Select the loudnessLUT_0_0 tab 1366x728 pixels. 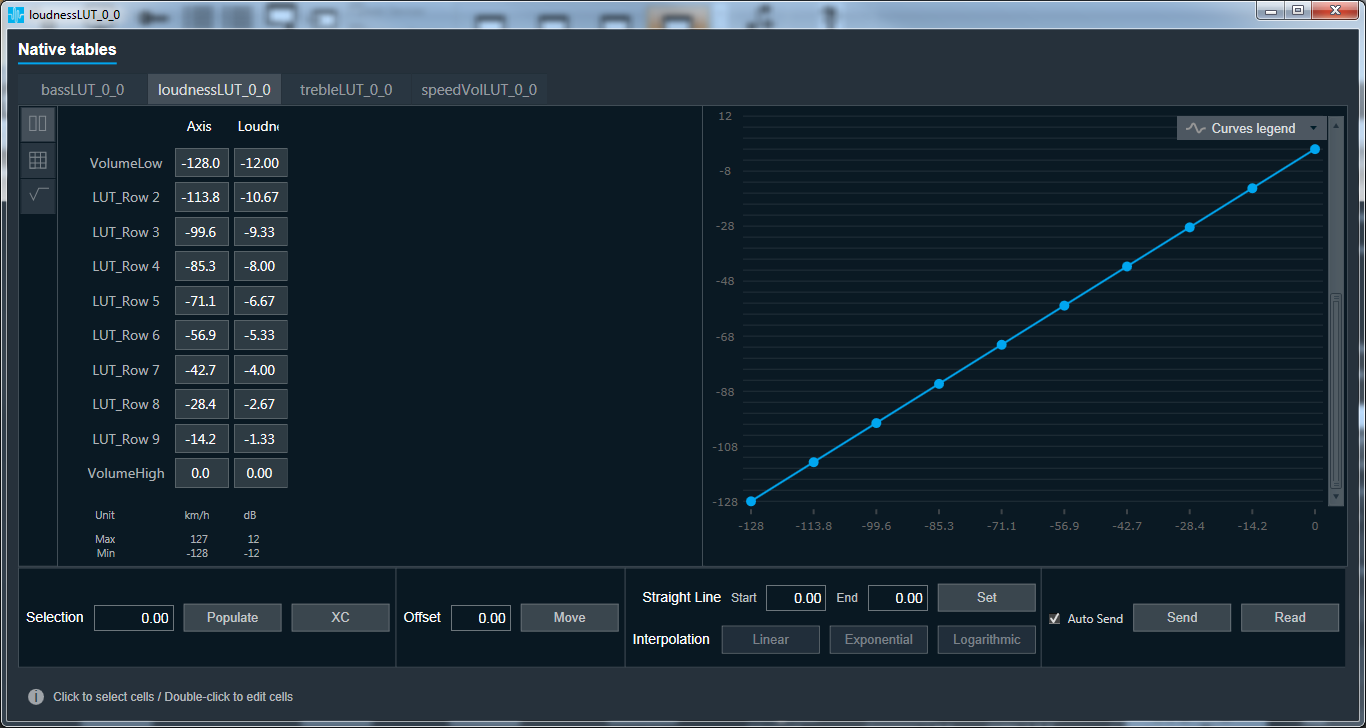tap(214, 89)
